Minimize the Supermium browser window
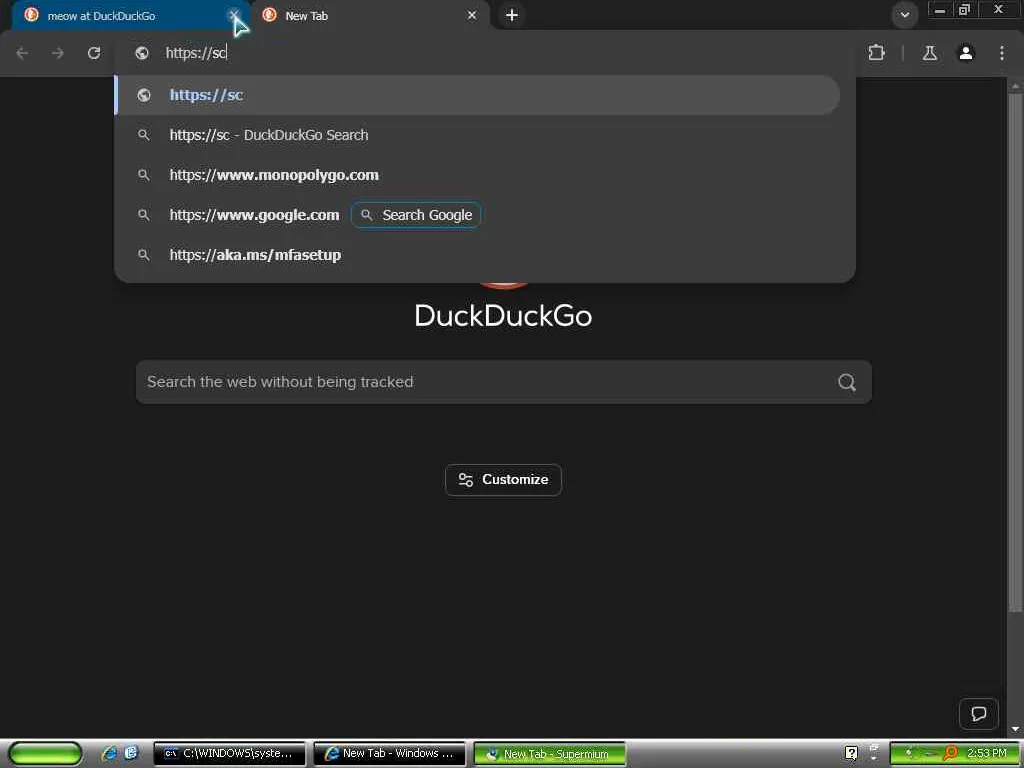This screenshot has width=1024, height=768. coord(940,10)
